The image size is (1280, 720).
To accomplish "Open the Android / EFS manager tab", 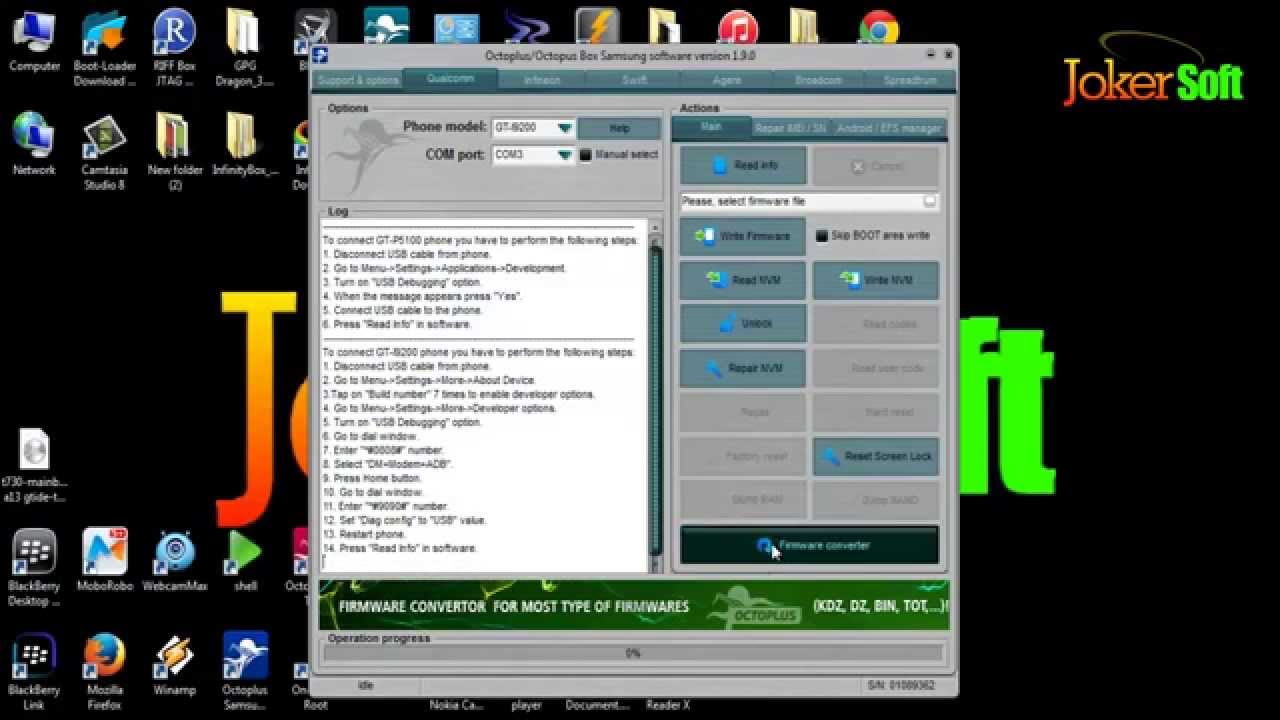I will point(888,128).
